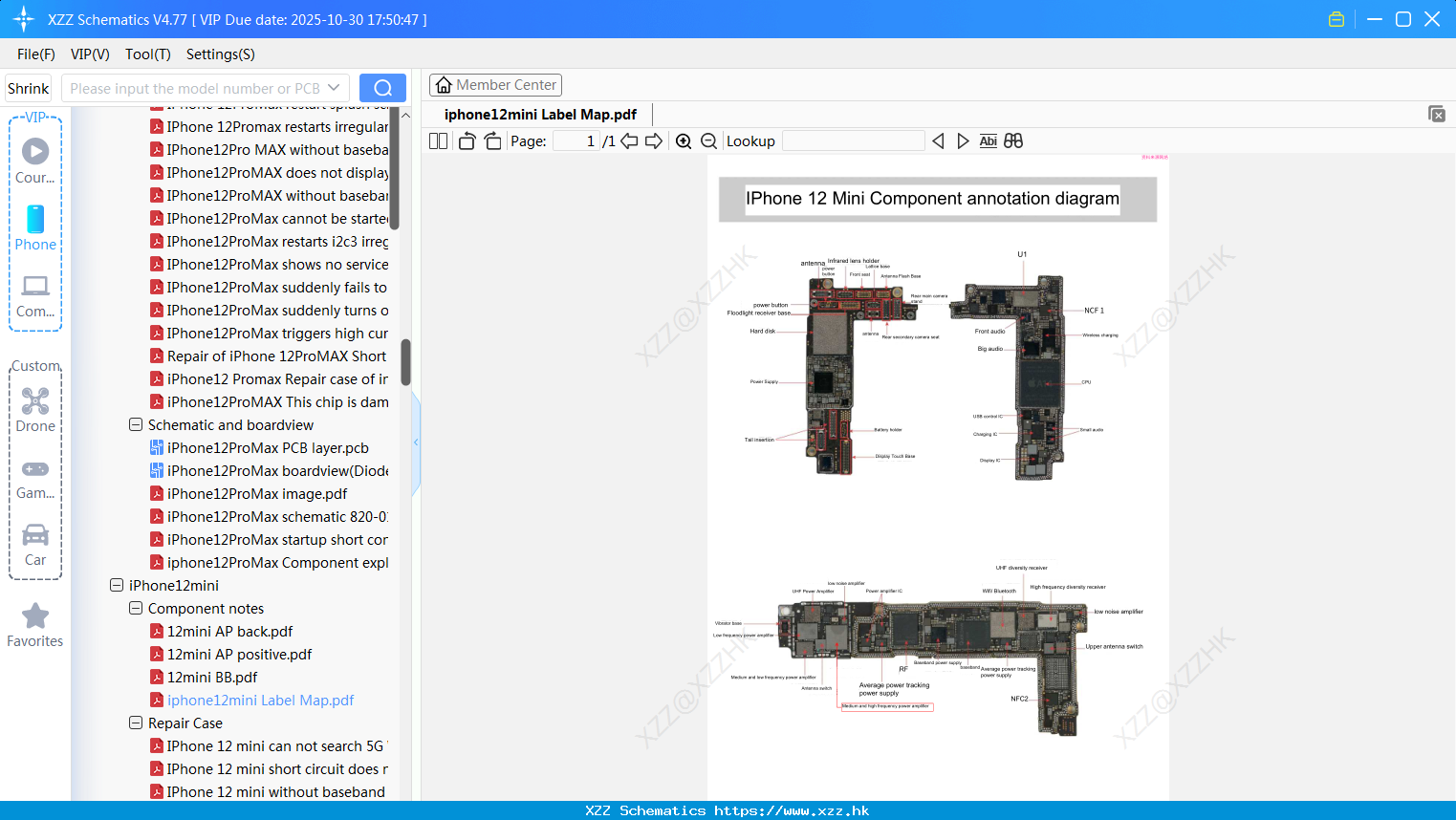Image resolution: width=1456 pixels, height=820 pixels.
Task: Collapse the Schematic and boardview folder
Action: (x=136, y=424)
